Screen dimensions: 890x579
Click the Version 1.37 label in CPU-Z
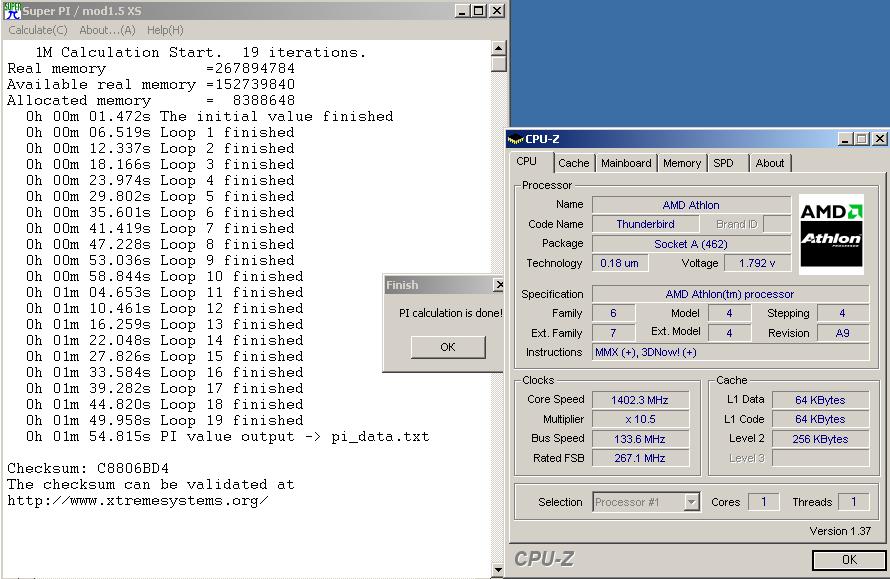coord(840,531)
